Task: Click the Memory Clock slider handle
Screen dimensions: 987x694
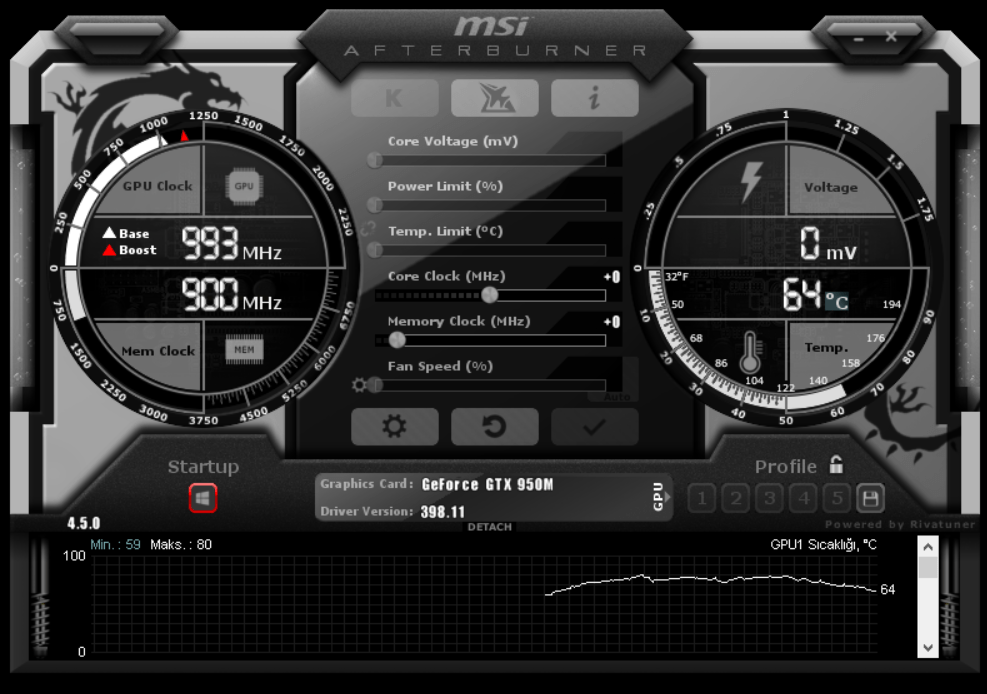Action: 397,340
